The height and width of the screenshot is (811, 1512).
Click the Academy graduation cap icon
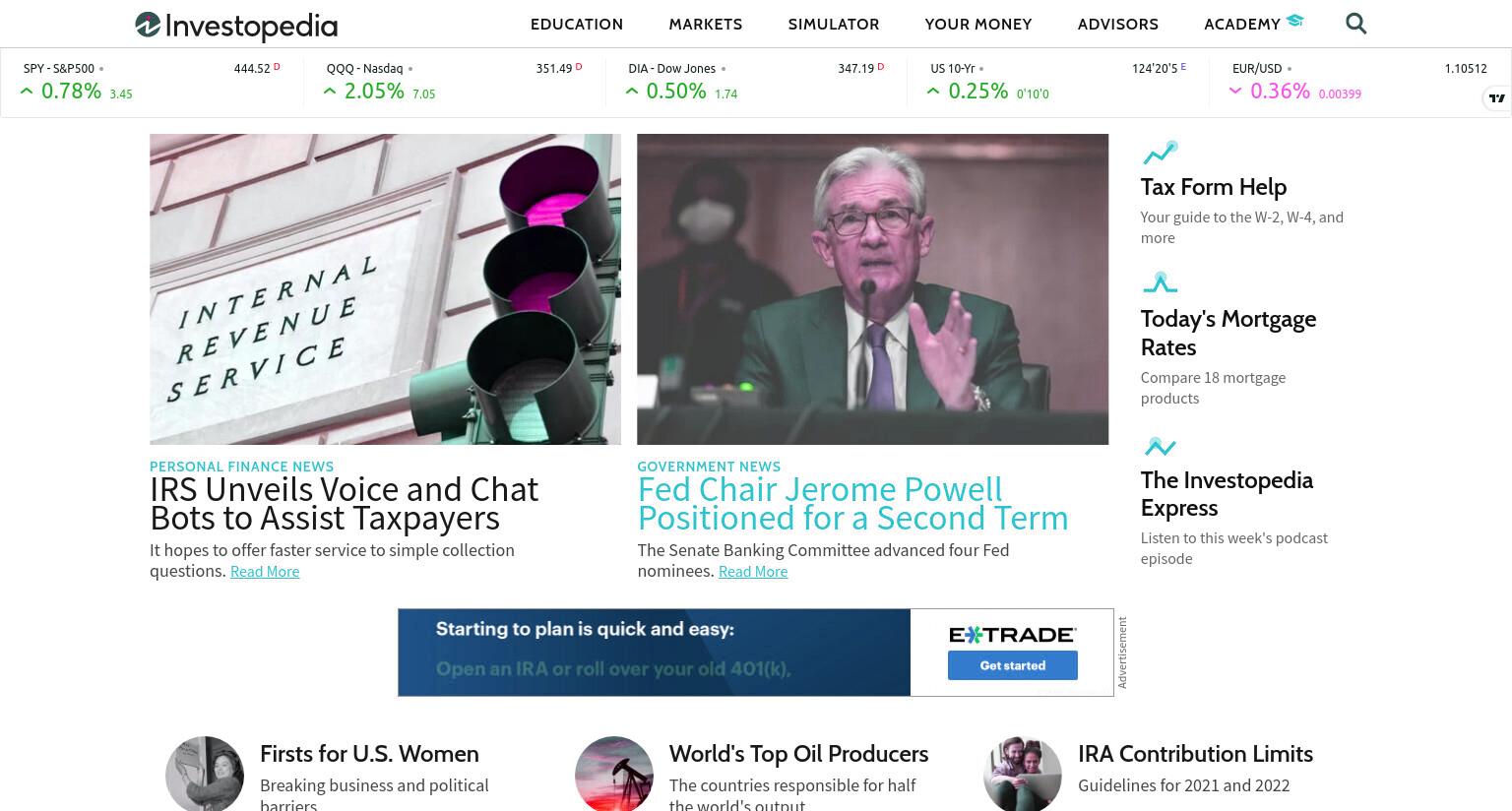pos(1294,21)
